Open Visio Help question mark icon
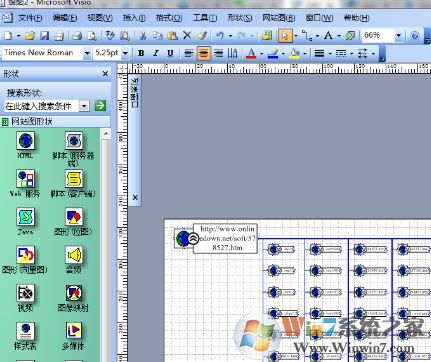Viewport: 431px width, 362px height. (x=415, y=35)
